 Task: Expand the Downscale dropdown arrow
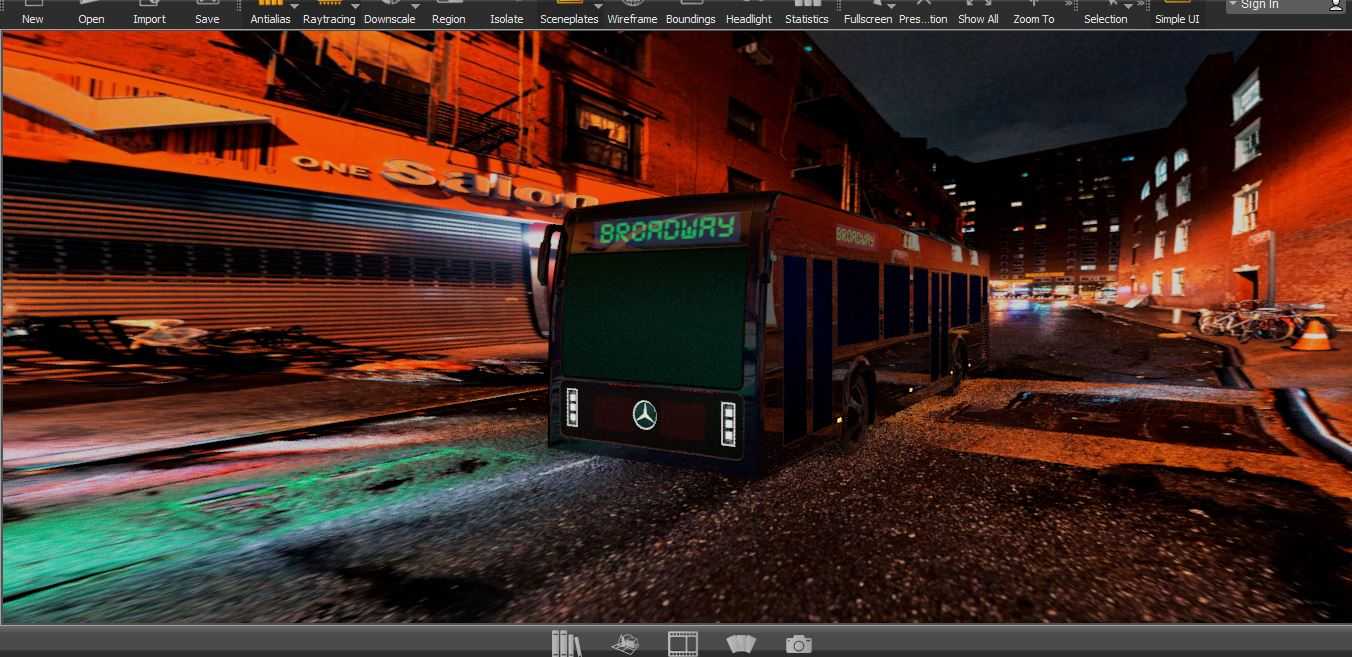416,5
